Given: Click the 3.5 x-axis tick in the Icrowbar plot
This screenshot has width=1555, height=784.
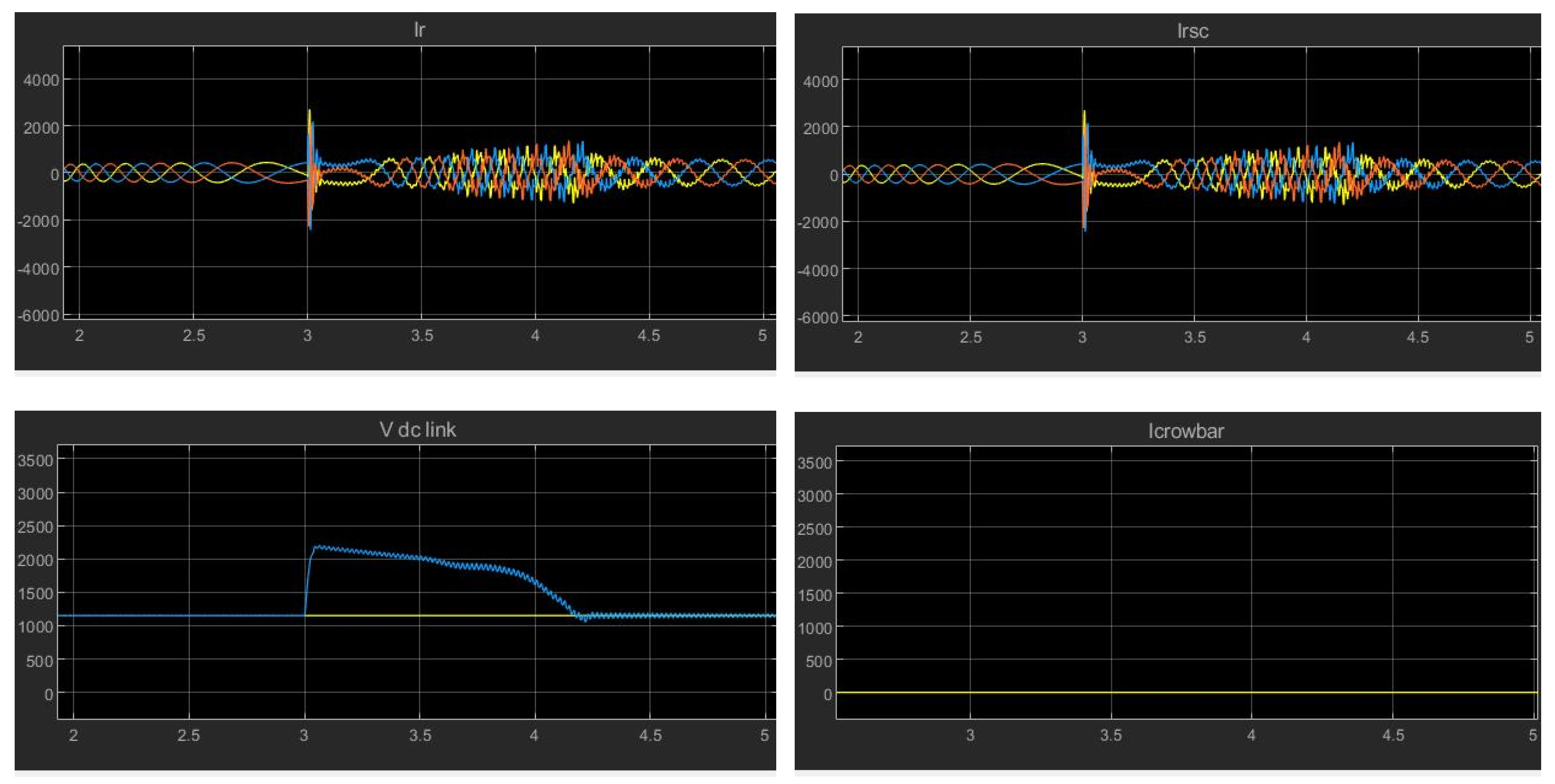Looking at the screenshot, I should pyautogui.click(x=1111, y=735).
